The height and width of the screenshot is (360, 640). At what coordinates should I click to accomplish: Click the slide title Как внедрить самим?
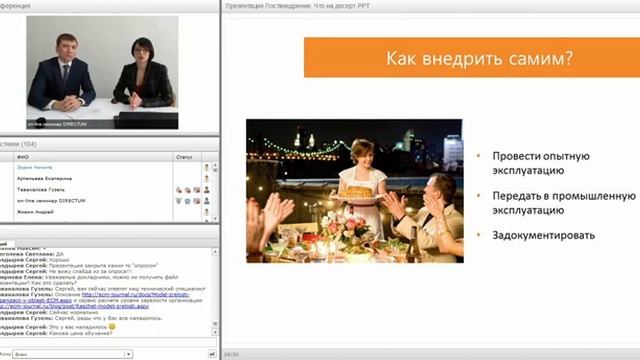(x=480, y=58)
